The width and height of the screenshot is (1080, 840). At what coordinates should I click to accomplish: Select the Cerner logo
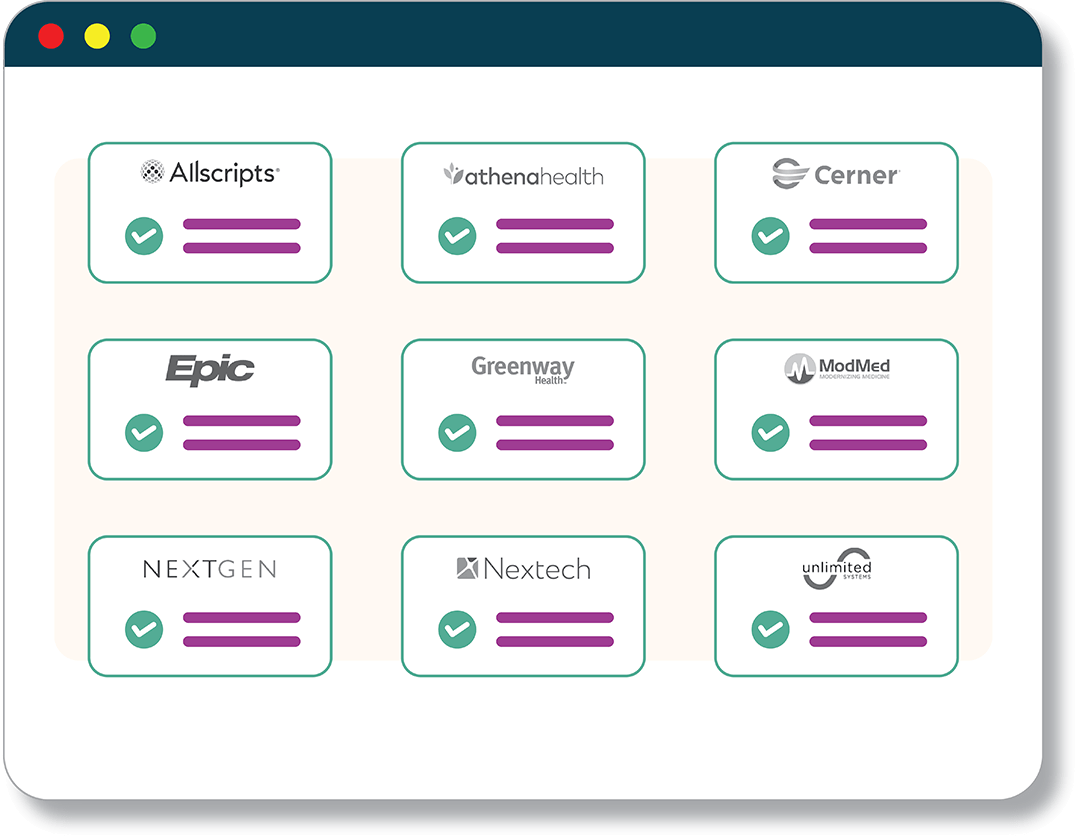tap(836, 174)
